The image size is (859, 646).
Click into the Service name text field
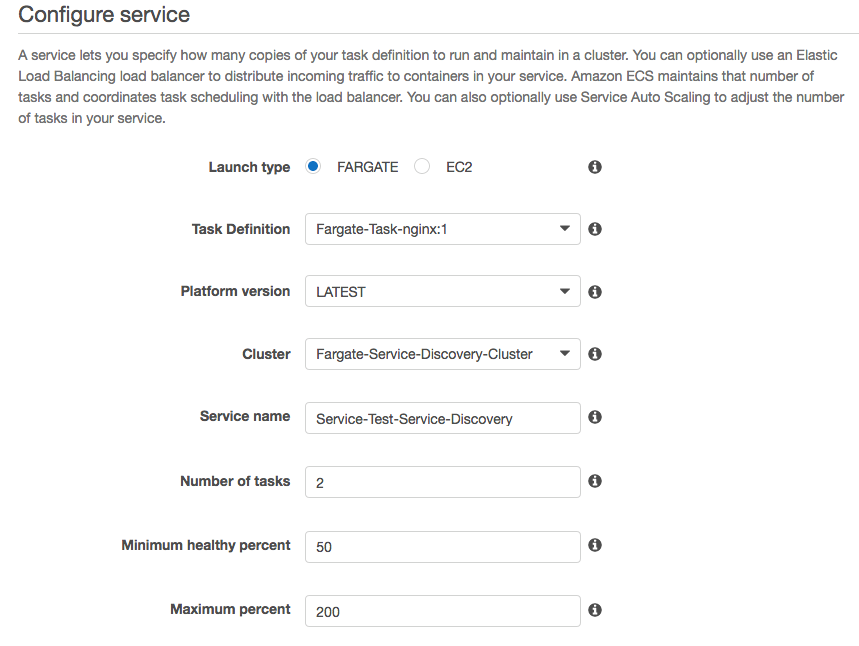click(x=443, y=418)
